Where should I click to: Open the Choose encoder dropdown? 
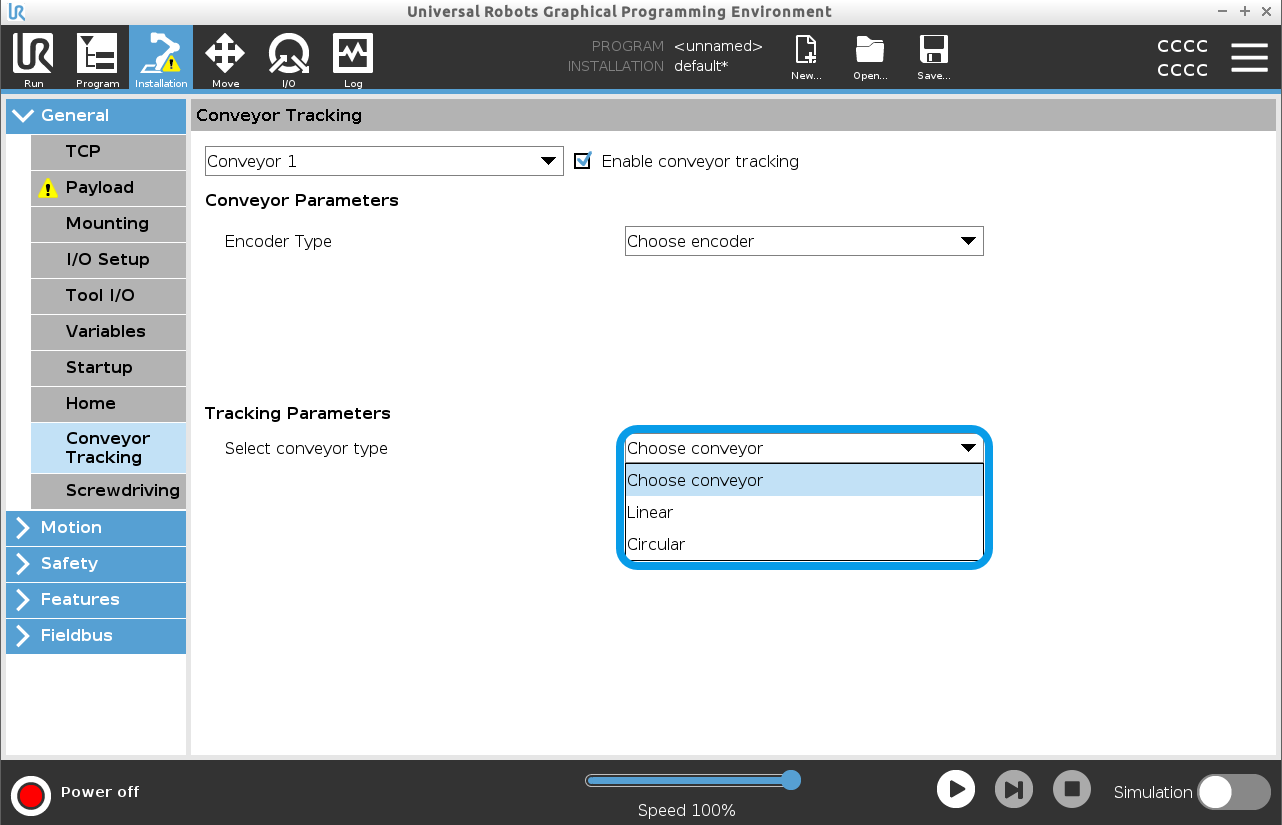tap(804, 241)
